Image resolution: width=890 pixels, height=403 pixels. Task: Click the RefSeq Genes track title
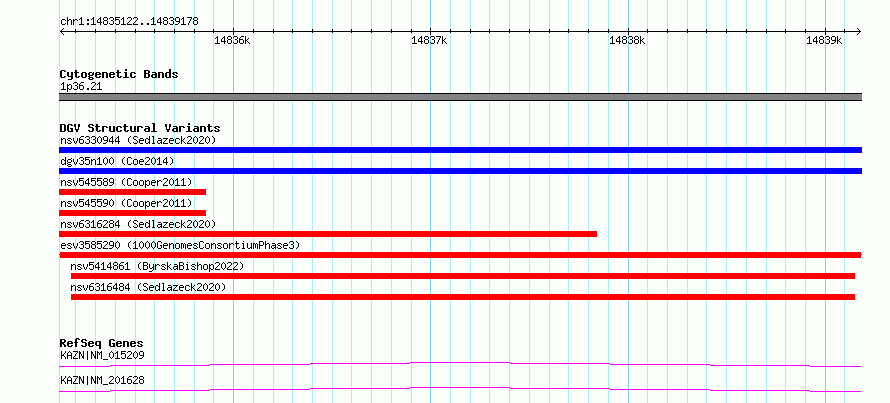(x=102, y=343)
